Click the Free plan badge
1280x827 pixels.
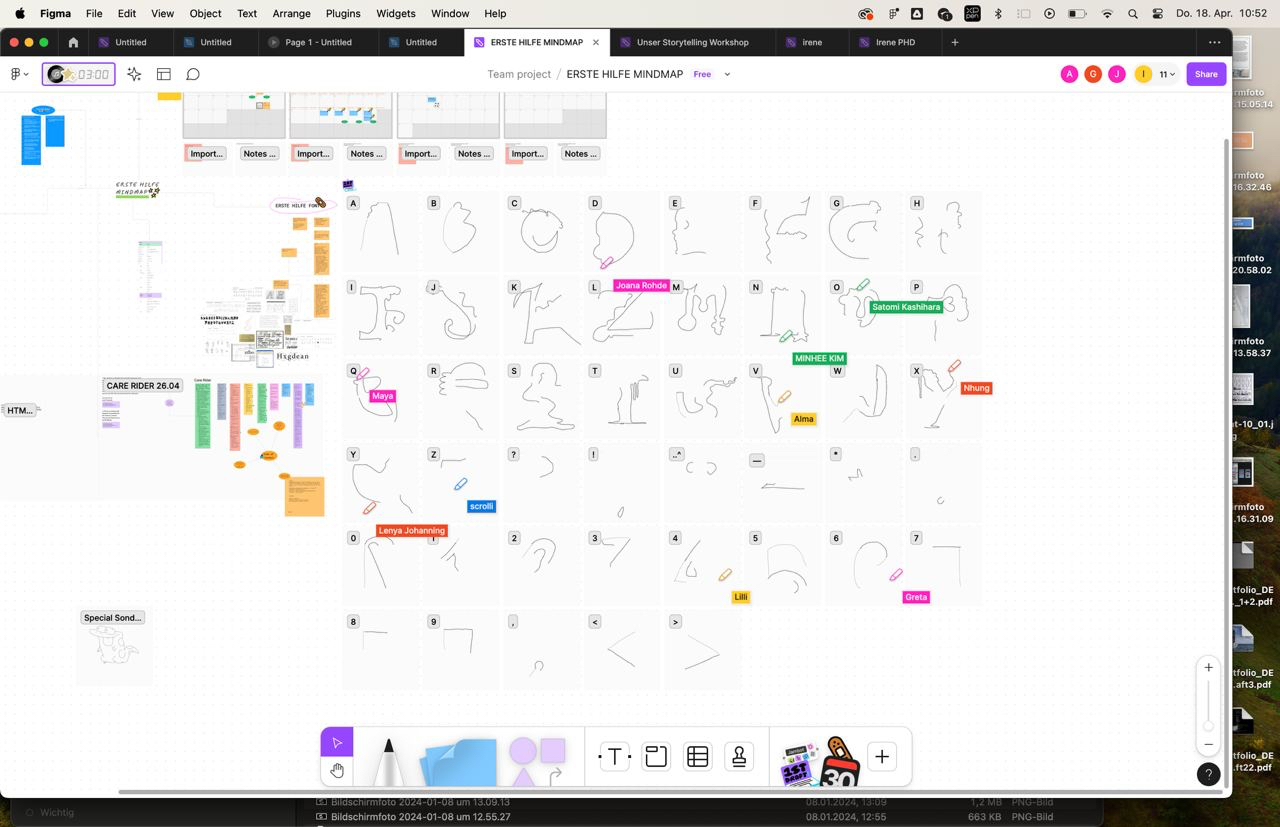coord(702,74)
